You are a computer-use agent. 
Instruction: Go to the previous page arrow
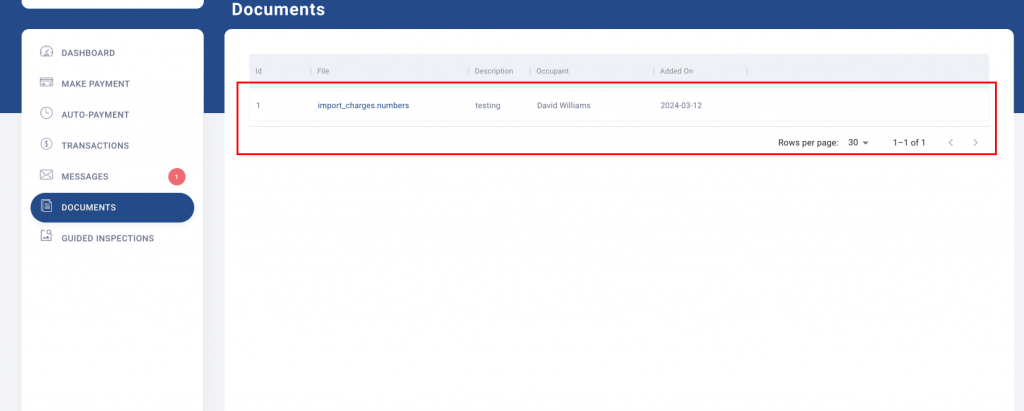coord(950,143)
